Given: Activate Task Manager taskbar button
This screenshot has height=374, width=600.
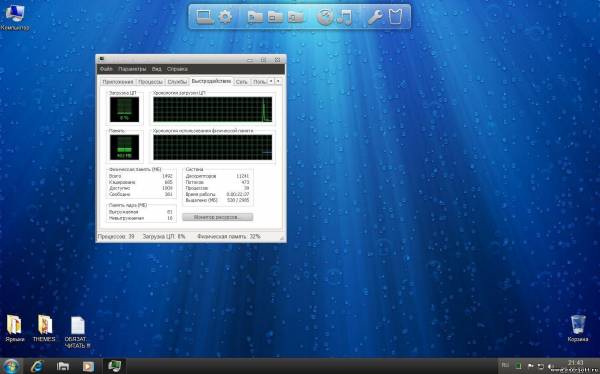Looking at the screenshot, I should pos(114,367).
